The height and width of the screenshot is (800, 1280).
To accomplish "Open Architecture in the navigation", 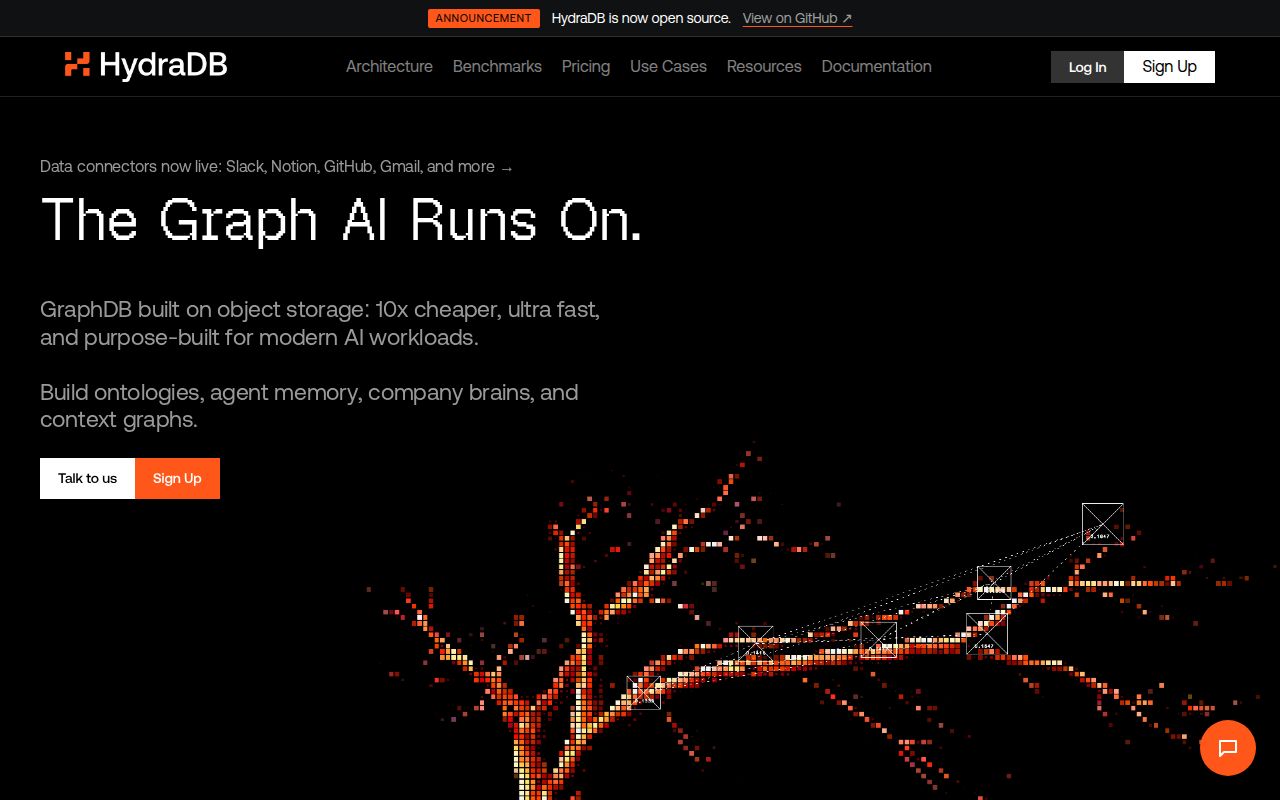I will (389, 66).
